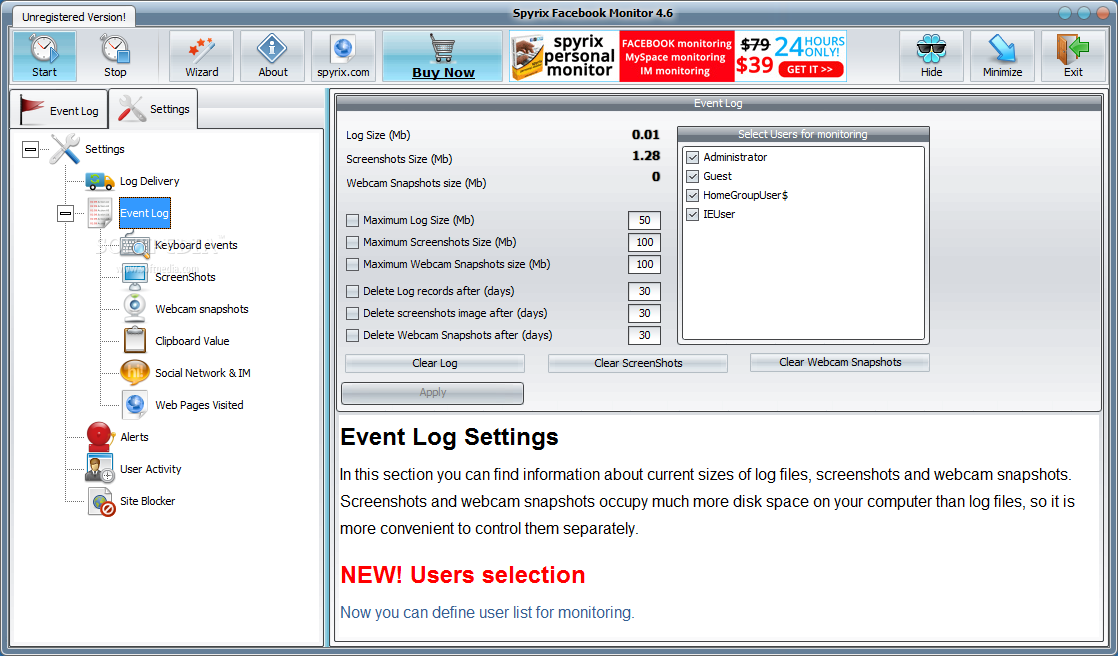Viewport: 1118px width, 656px height.
Task: Click 'Now you can define user list' text
Action: click(x=487, y=613)
